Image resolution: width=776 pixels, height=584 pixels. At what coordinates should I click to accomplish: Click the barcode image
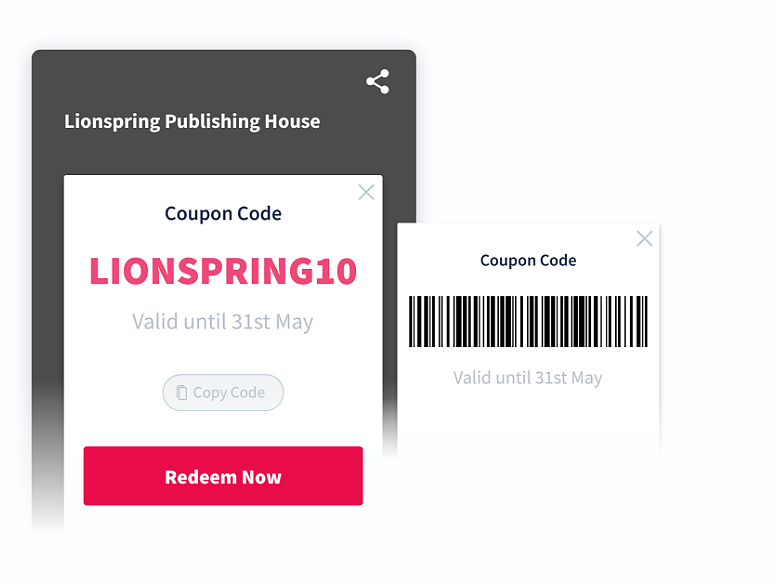point(528,321)
